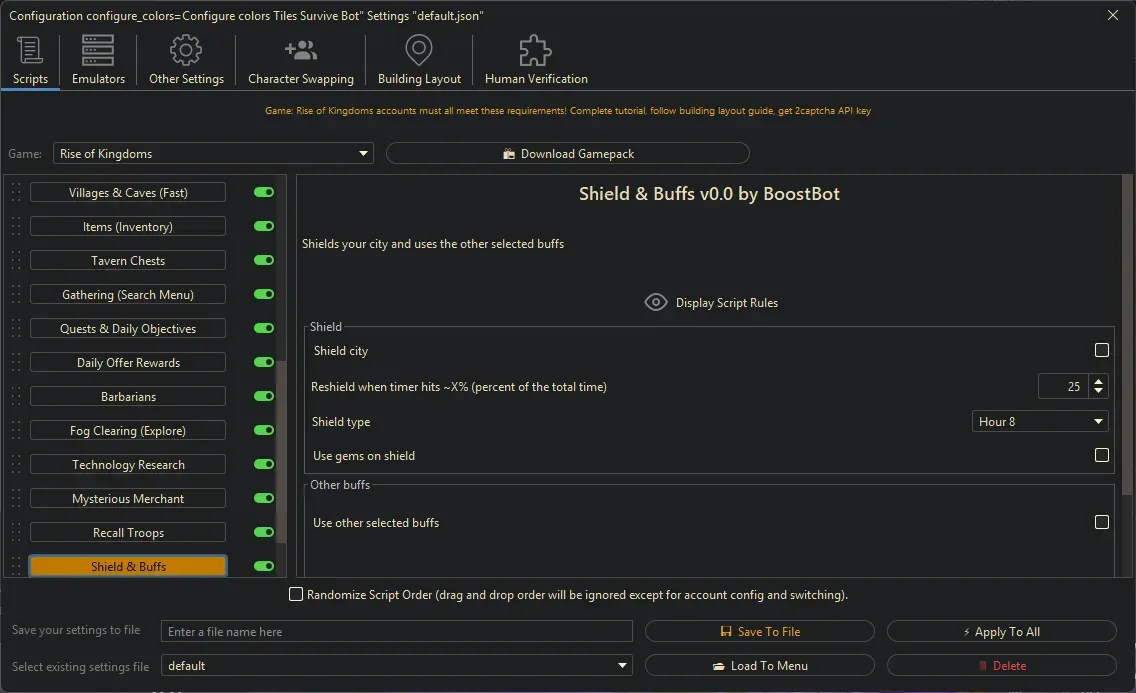This screenshot has width=1136, height=693.
Task: Switch to the Emulators tab
Action: pyautogui.click(x=96, y=60)
